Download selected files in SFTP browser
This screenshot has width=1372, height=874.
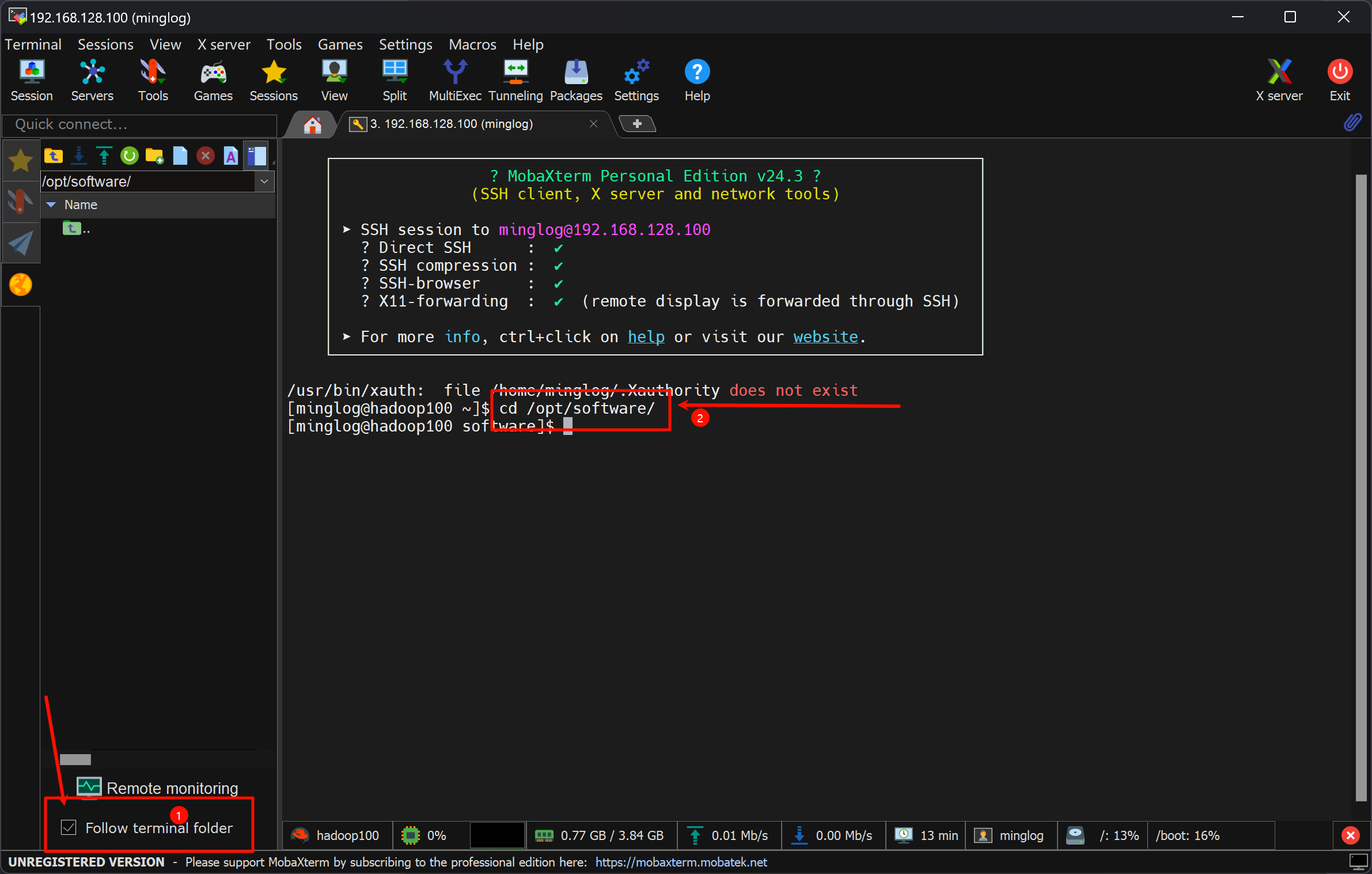79,156
